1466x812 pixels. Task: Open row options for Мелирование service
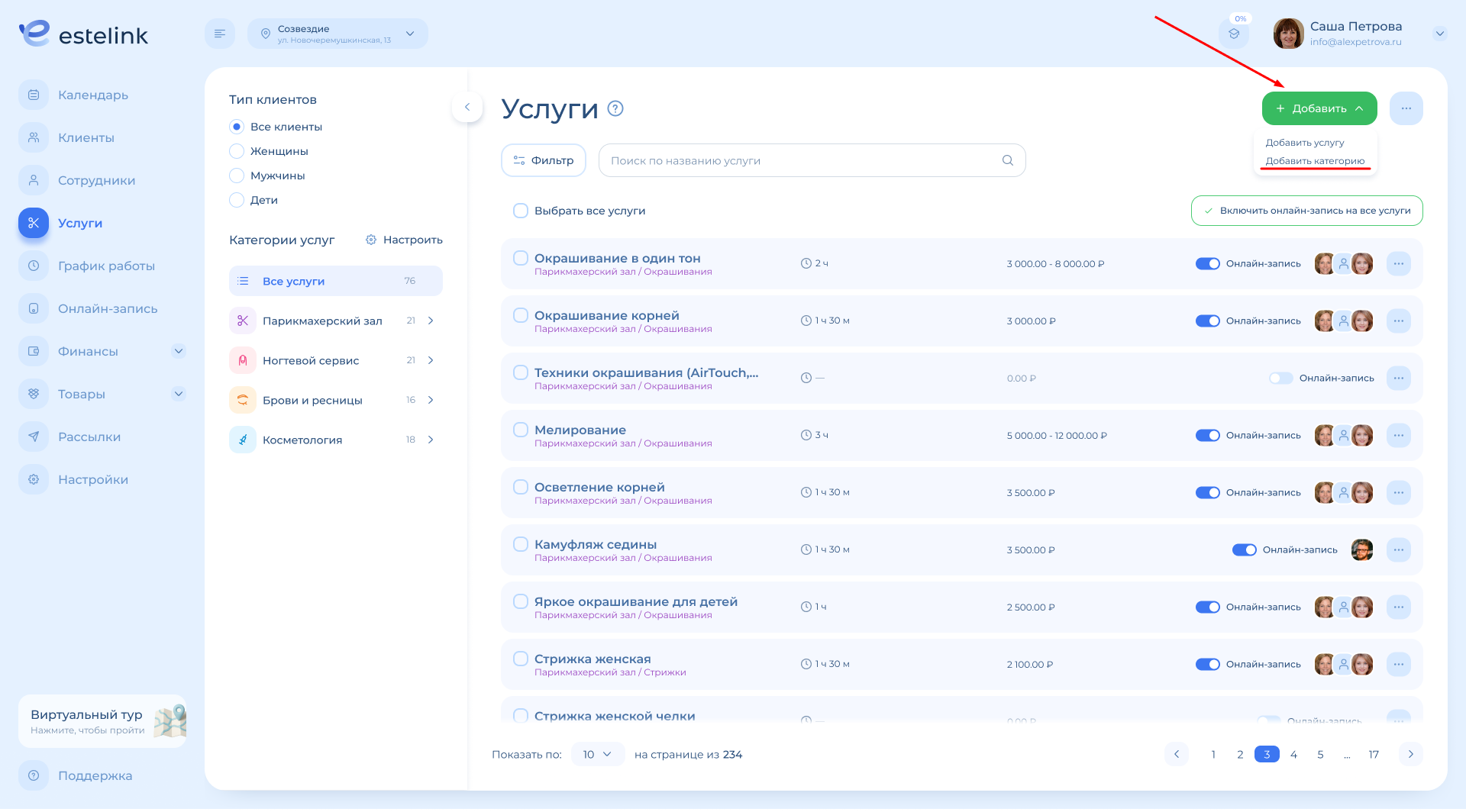coord(1398,435)
